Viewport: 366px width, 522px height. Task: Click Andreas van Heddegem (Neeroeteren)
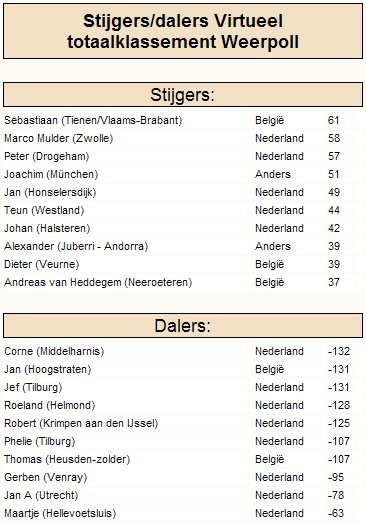98,282
